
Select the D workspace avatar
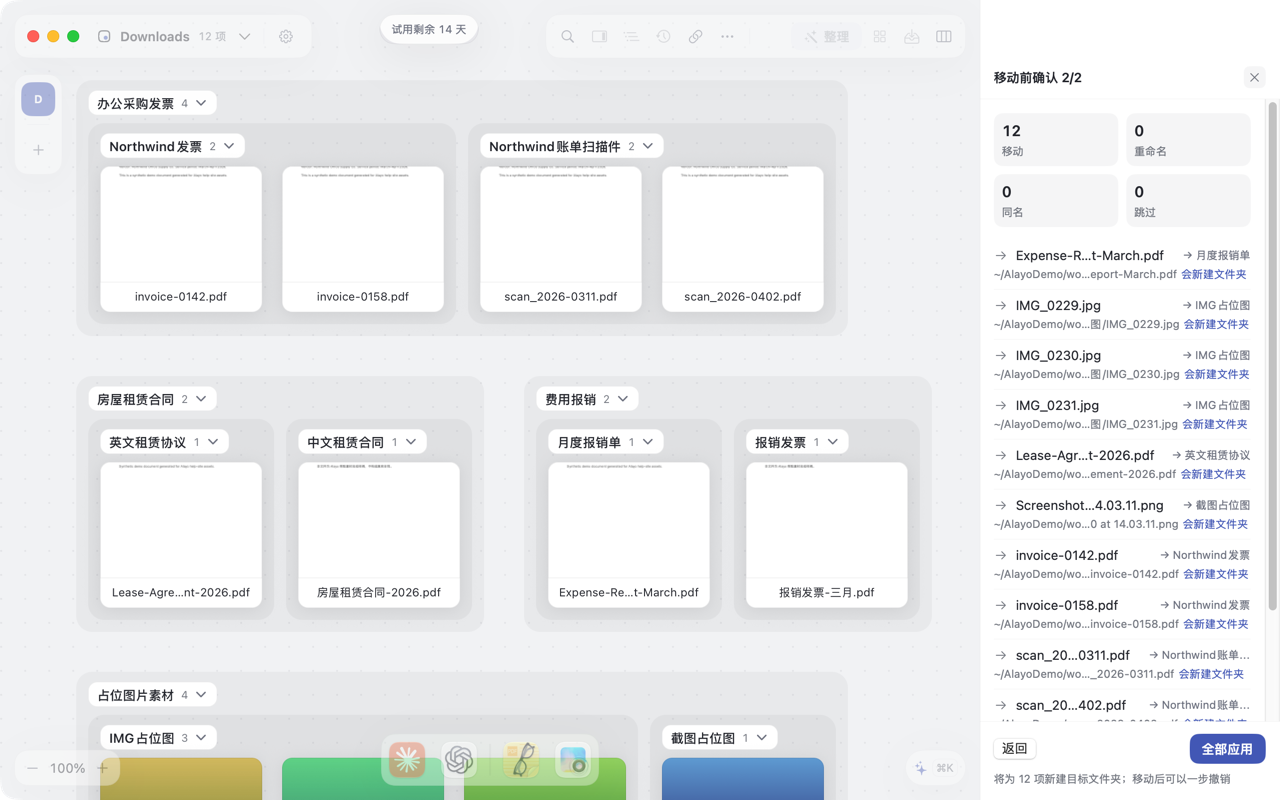point(38,99)
